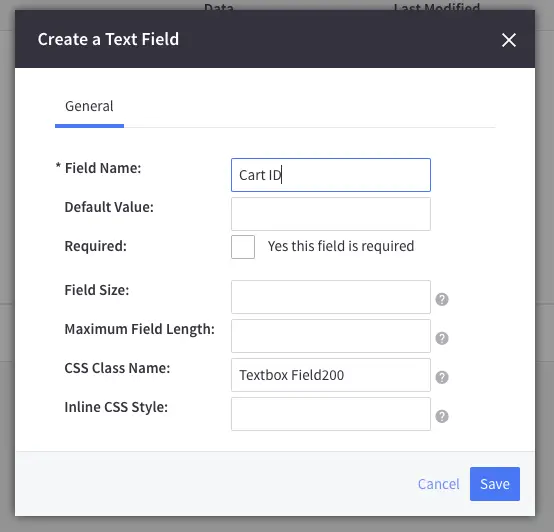554x532 pixels.
Task: Tick the Required checkbox
Action: pyautogui.click(x=243, y=247)
